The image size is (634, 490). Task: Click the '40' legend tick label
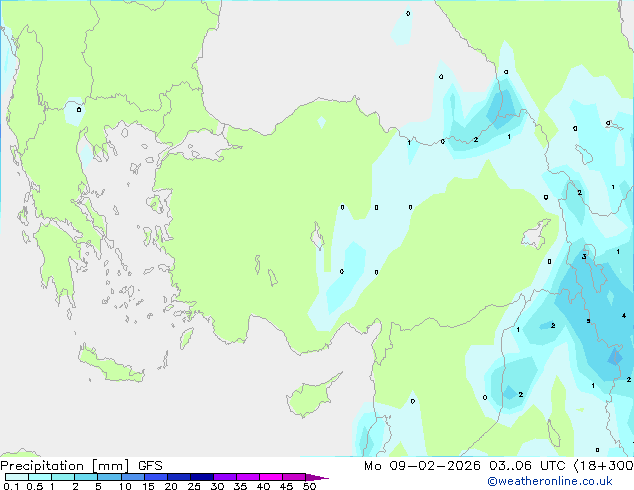pyautogui.click(x=263, y=486)
